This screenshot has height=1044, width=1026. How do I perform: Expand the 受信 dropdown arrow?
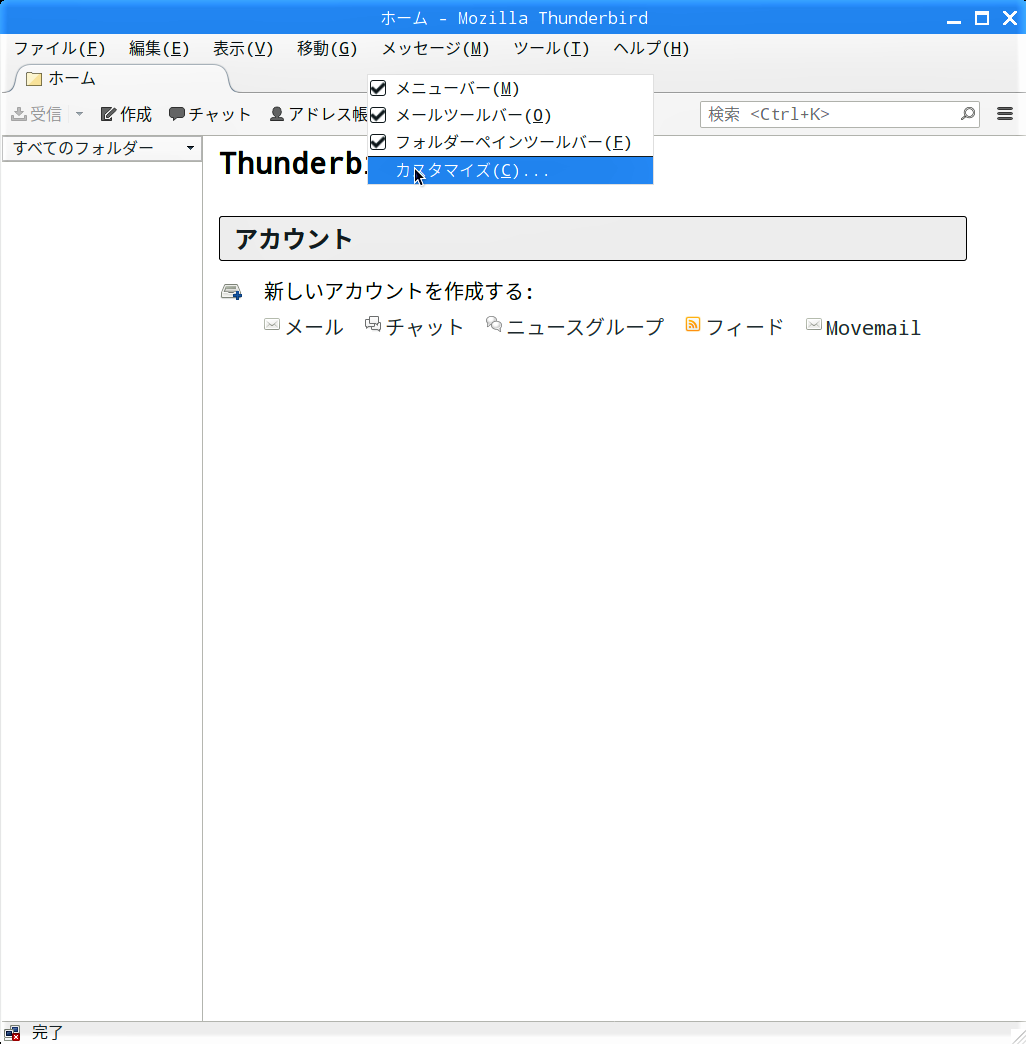pyautogui.click(x=79, y=115)
